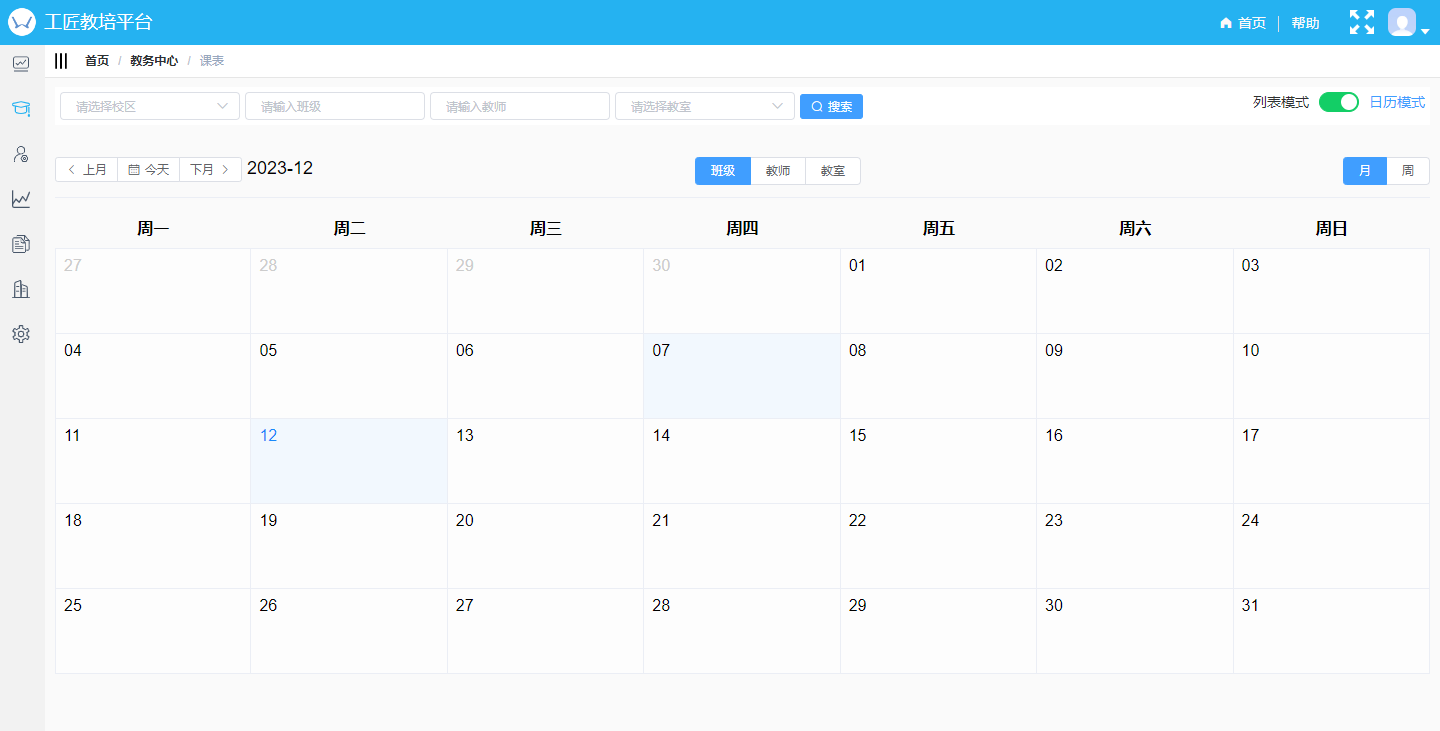
Task: Expand the campus (请选择校区) dropdown
Action: click(150, 106)
